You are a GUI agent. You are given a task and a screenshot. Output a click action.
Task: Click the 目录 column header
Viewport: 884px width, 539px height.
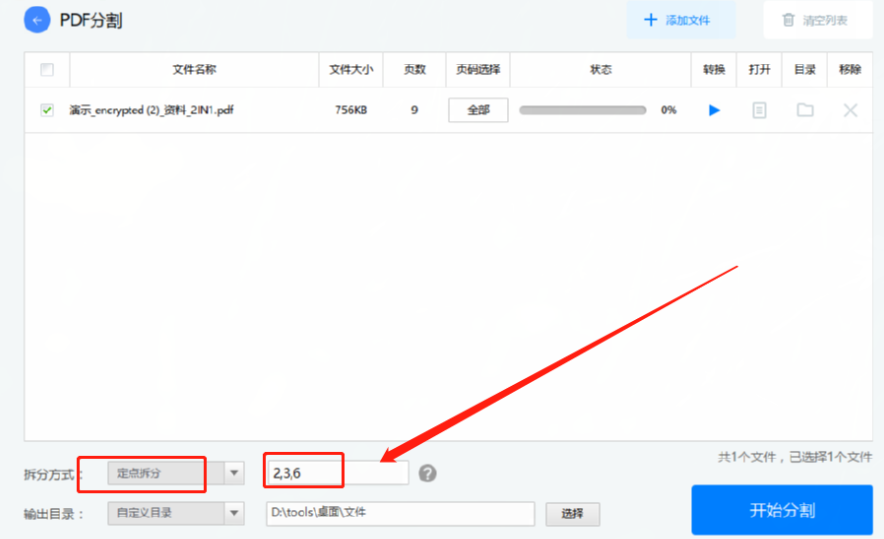pos(805,69)
